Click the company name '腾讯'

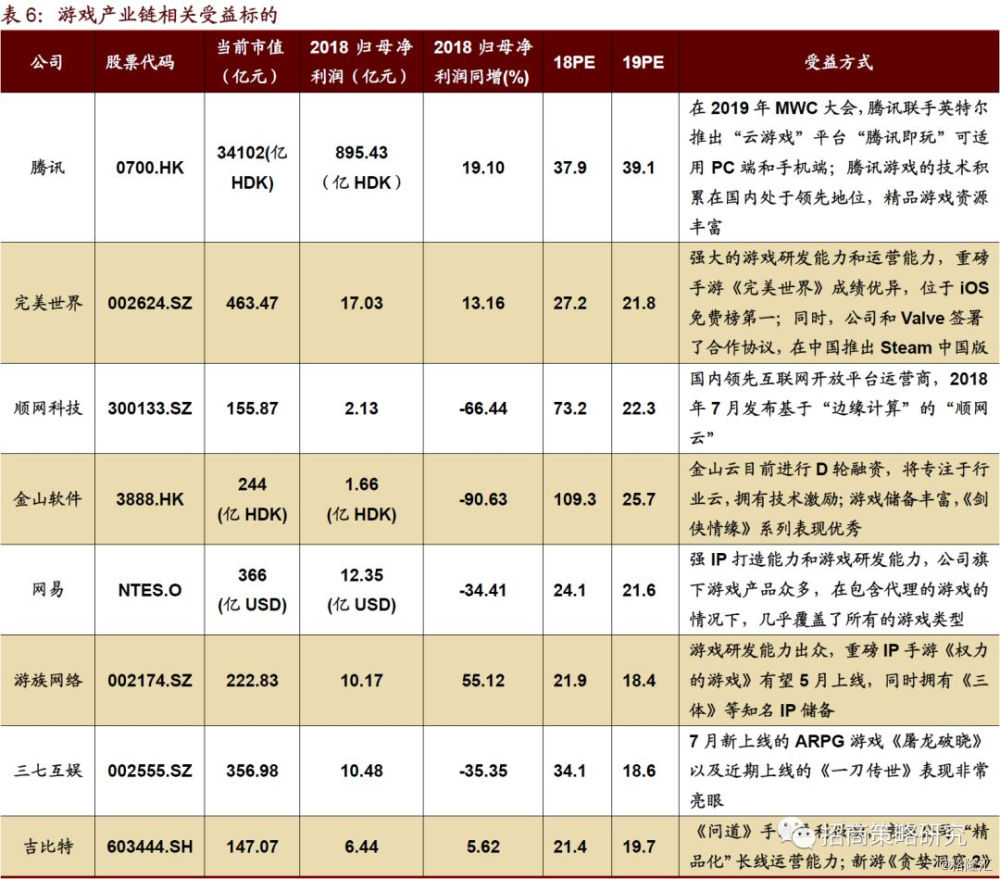[x=47, y=168]
